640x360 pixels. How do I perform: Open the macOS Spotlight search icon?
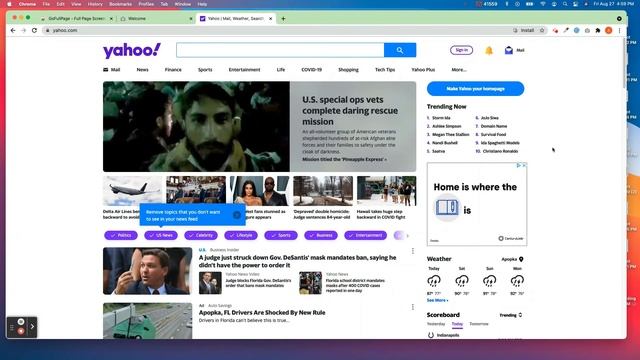click(565, 4)
